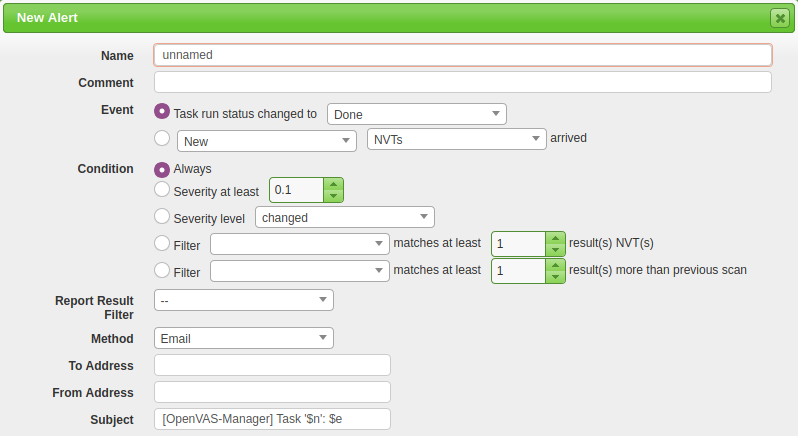Open the Done status dropdown

417,114
